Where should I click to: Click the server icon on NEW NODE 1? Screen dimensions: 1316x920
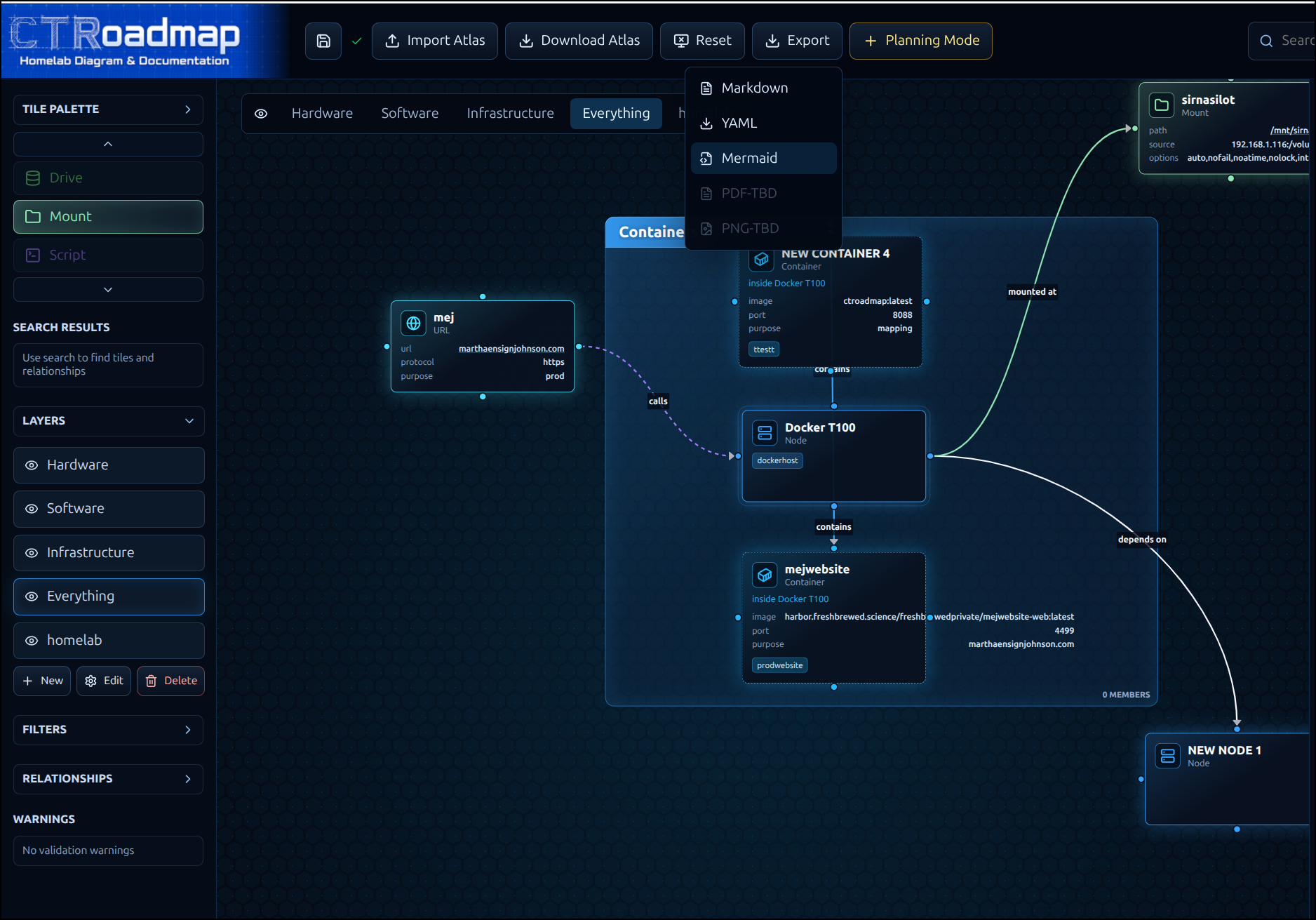tap(1168, 756)
